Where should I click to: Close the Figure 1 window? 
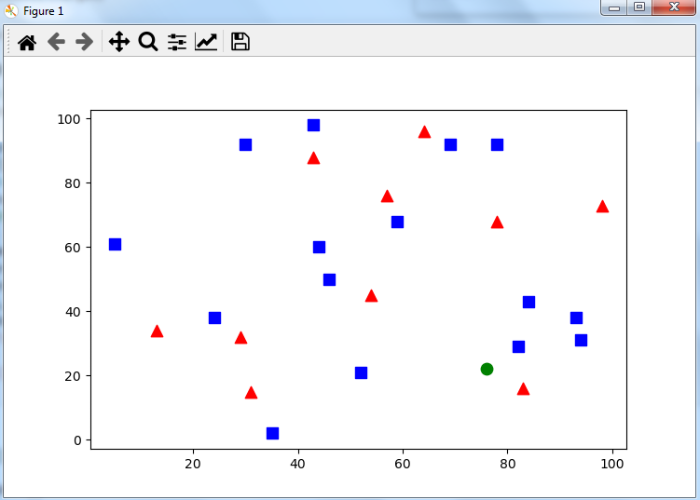(674, 7)
